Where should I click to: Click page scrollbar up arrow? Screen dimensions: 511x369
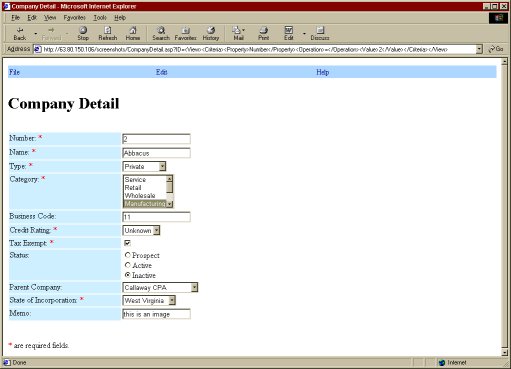(504, 61)
